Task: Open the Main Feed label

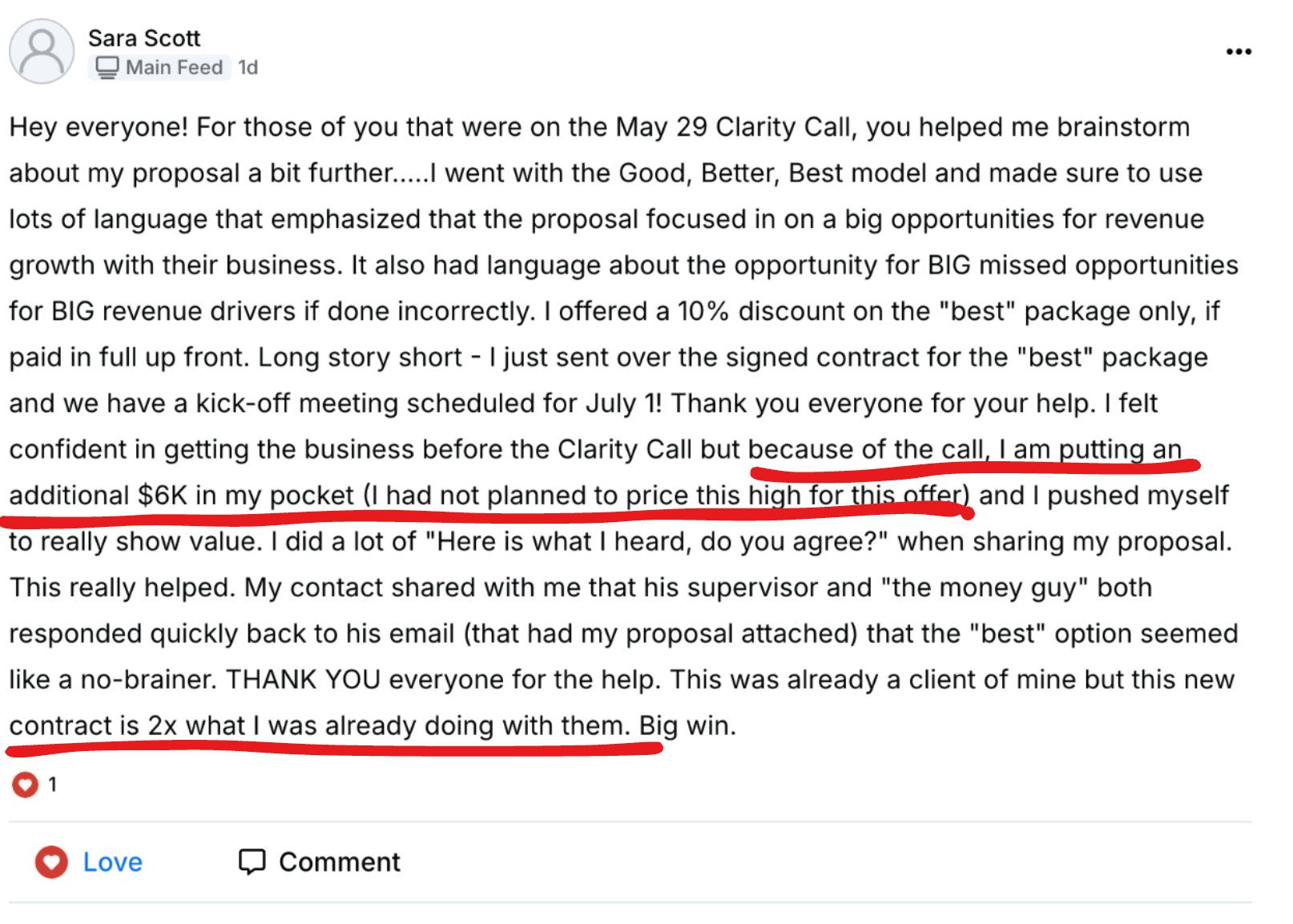Action: (174, 67)
